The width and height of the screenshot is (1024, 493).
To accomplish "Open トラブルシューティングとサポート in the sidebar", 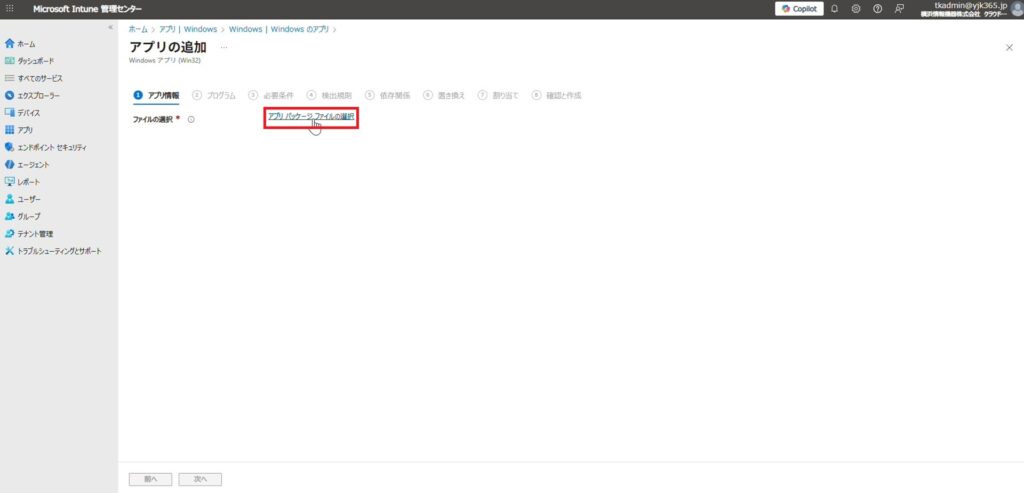I will point(59,251).
